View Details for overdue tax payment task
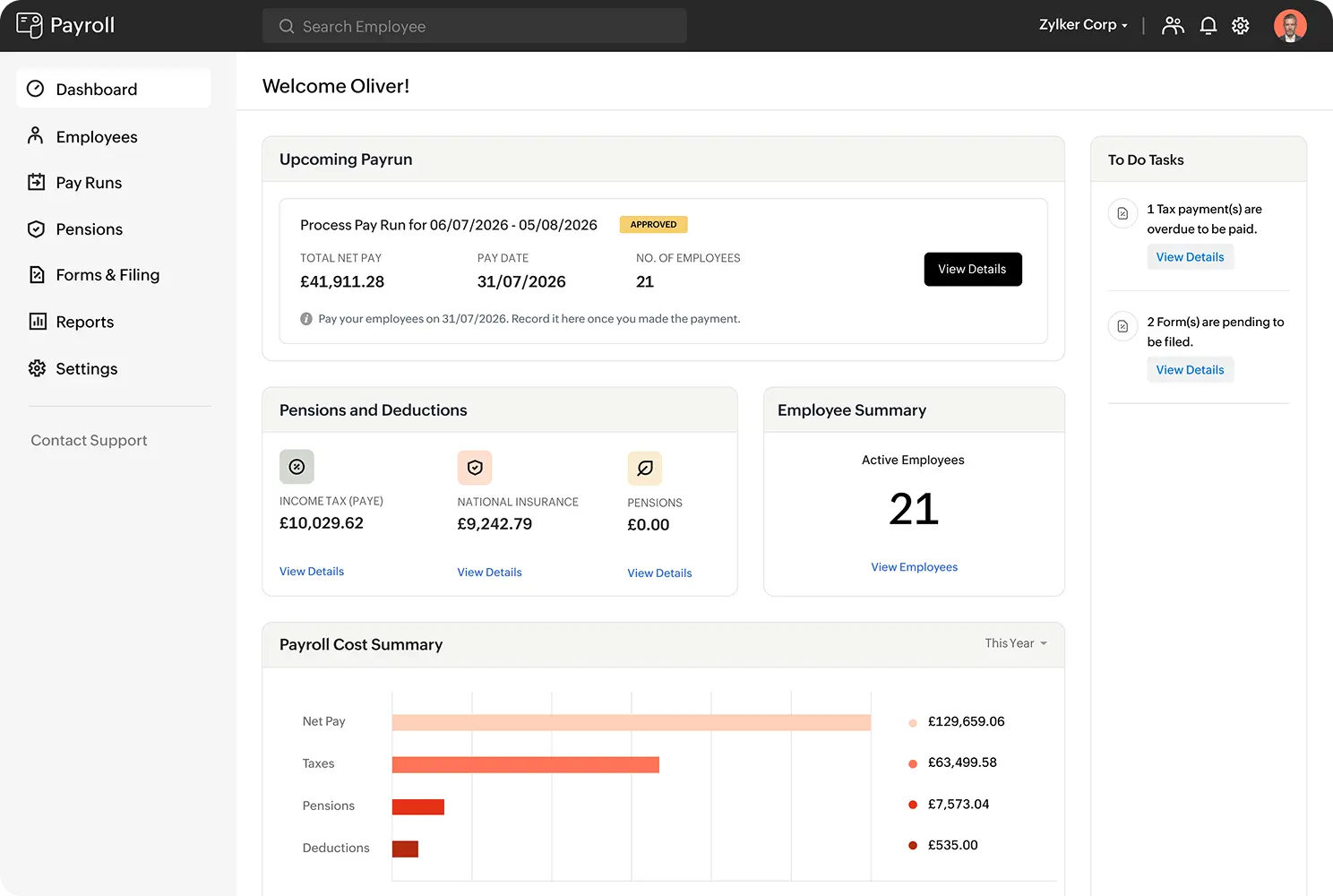Screen dimensions: 1333x896 tap(1190, 257)
